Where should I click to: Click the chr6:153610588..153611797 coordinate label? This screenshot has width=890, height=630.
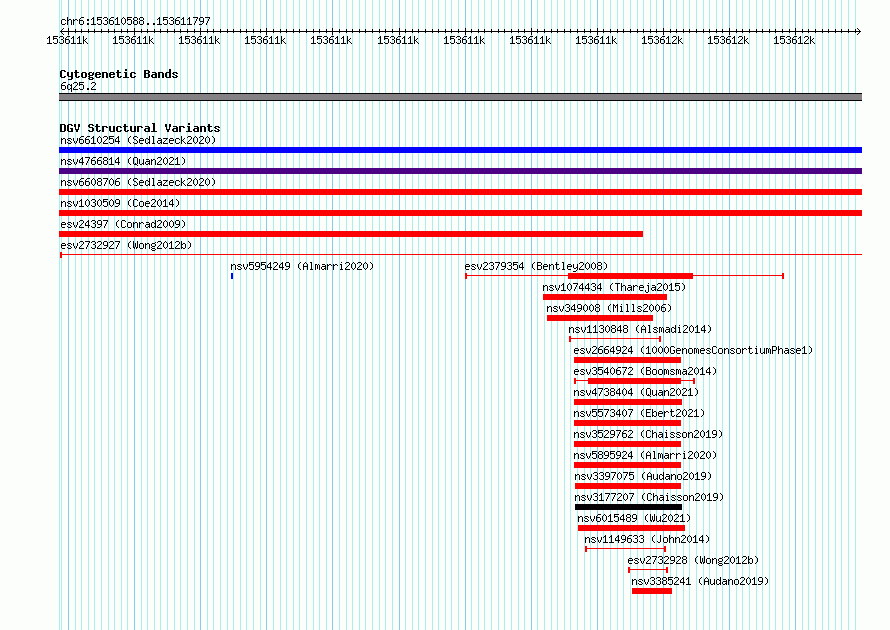pos(135,21)
